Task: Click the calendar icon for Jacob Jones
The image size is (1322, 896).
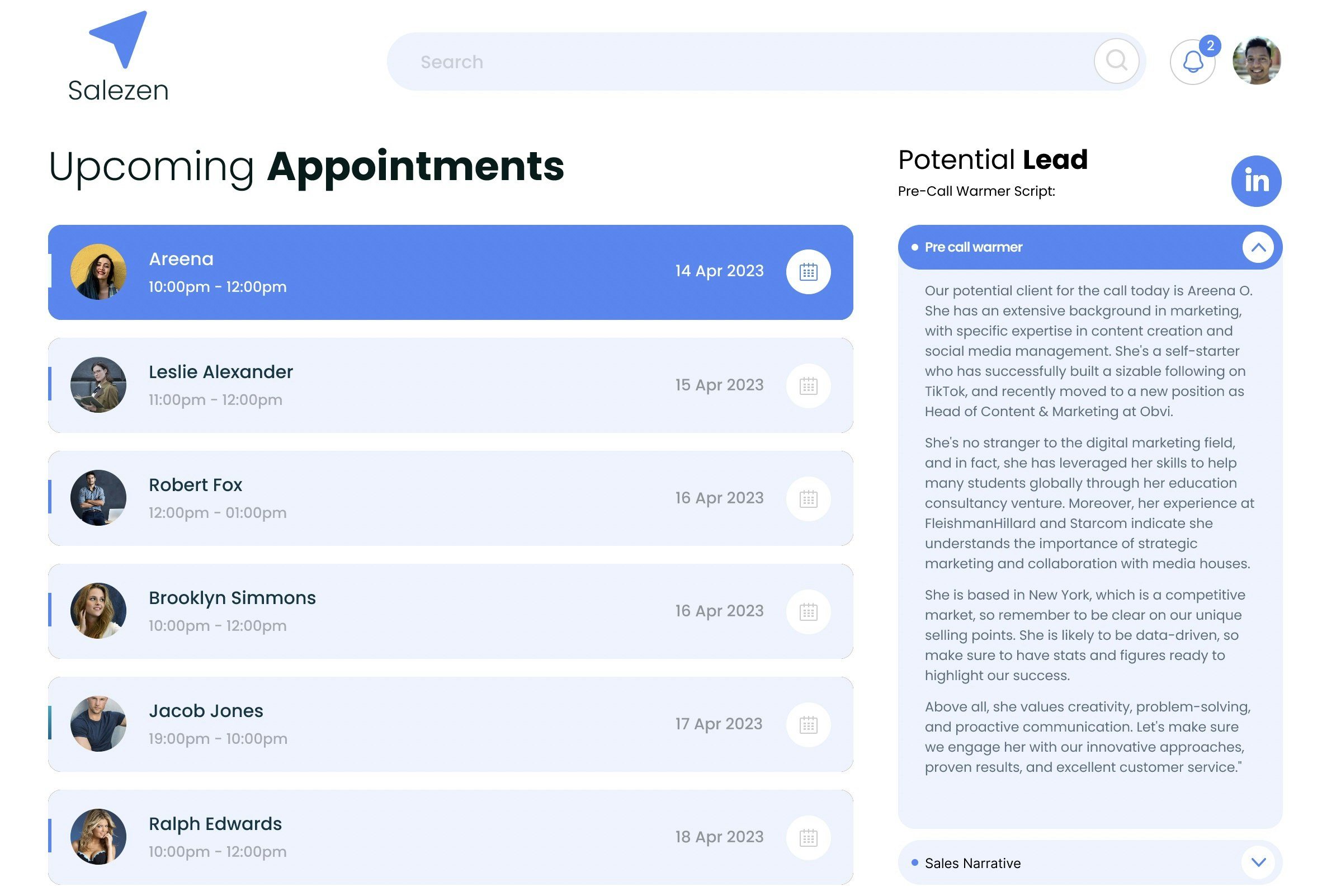Action: 808,725
